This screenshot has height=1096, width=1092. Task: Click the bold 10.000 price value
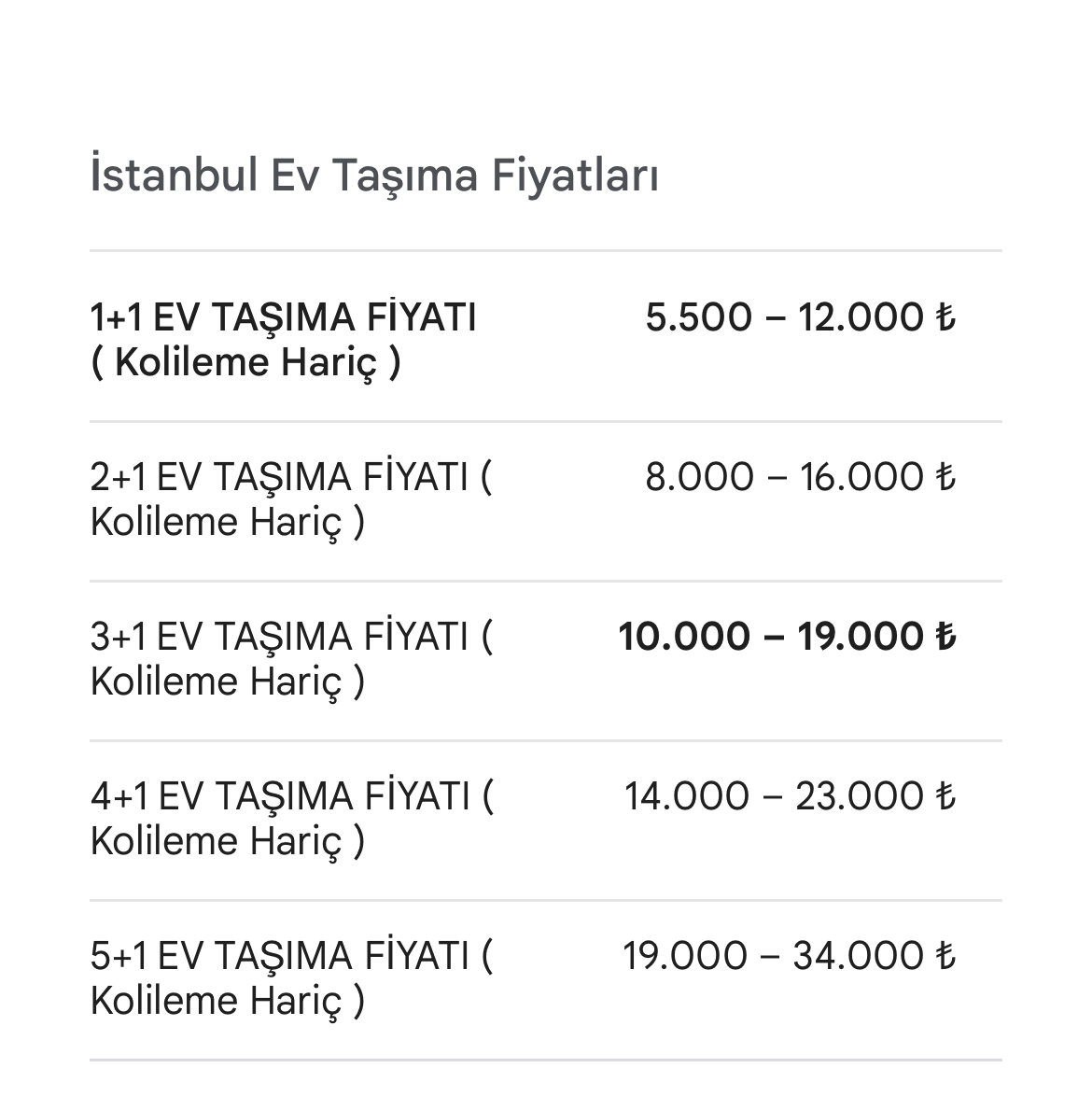point(685,638)
